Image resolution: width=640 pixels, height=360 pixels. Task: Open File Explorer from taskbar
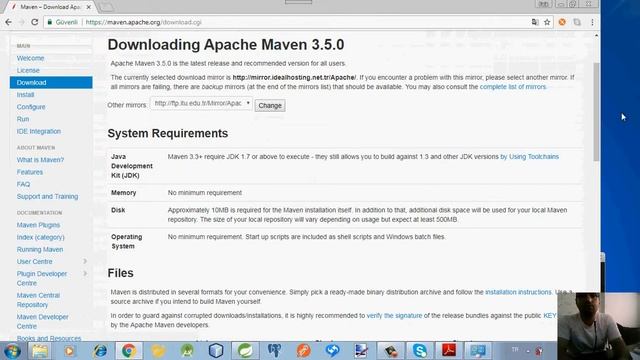pos(40,351)
